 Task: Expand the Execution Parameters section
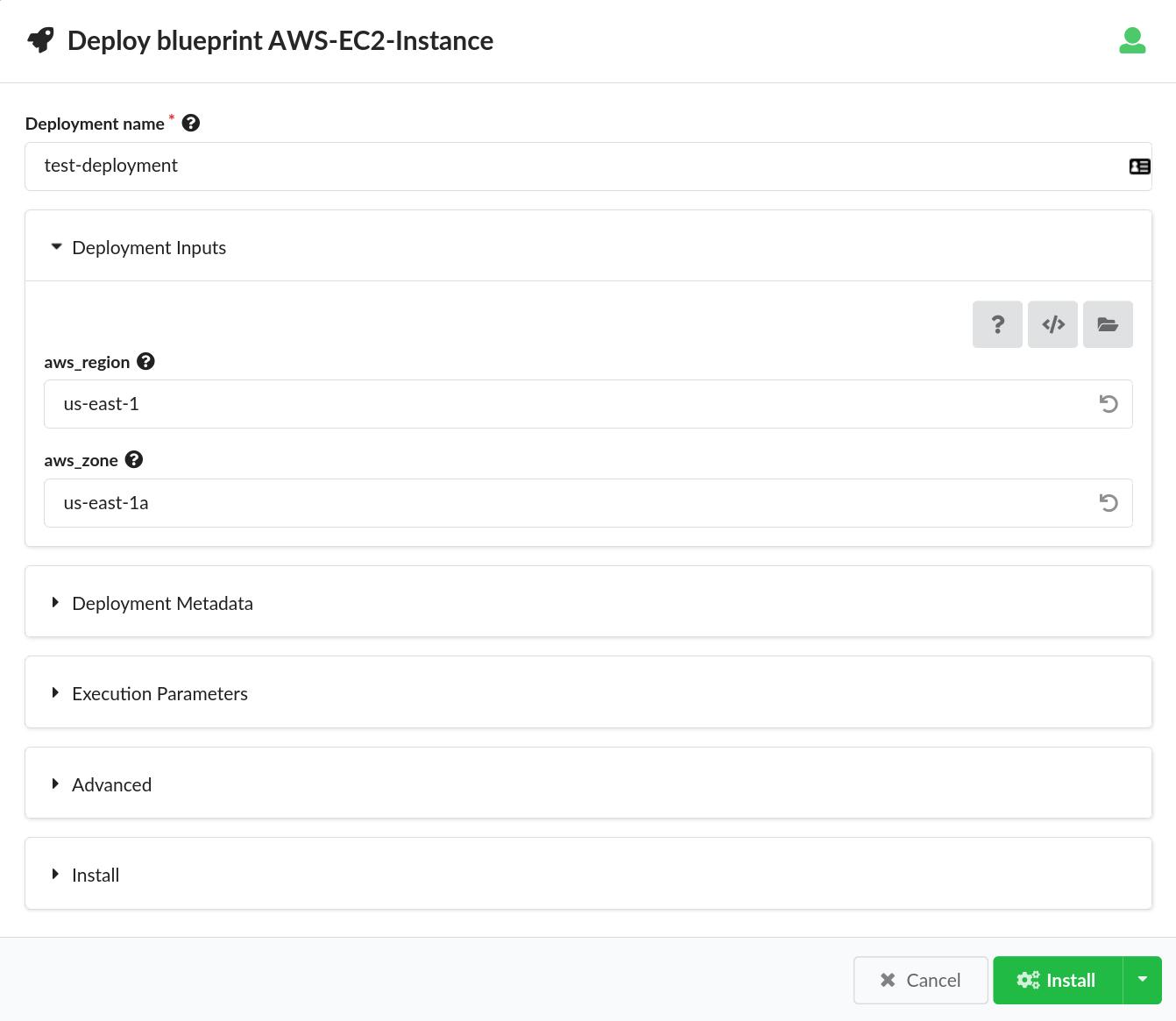[x=588, y=692]
